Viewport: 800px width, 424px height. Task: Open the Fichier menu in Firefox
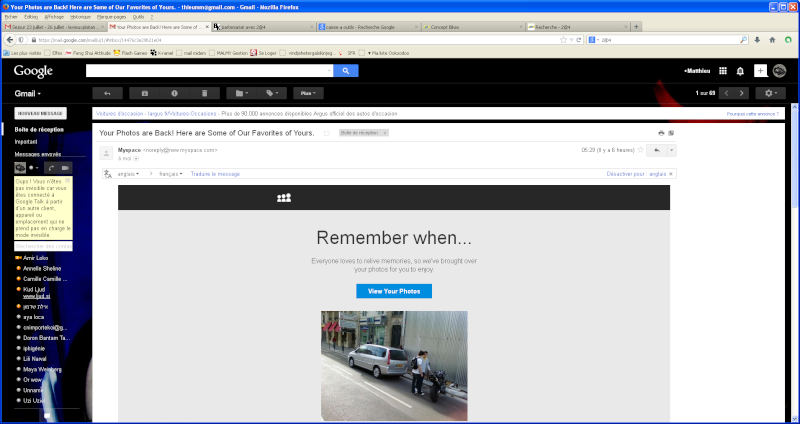(x=11, y=17)
